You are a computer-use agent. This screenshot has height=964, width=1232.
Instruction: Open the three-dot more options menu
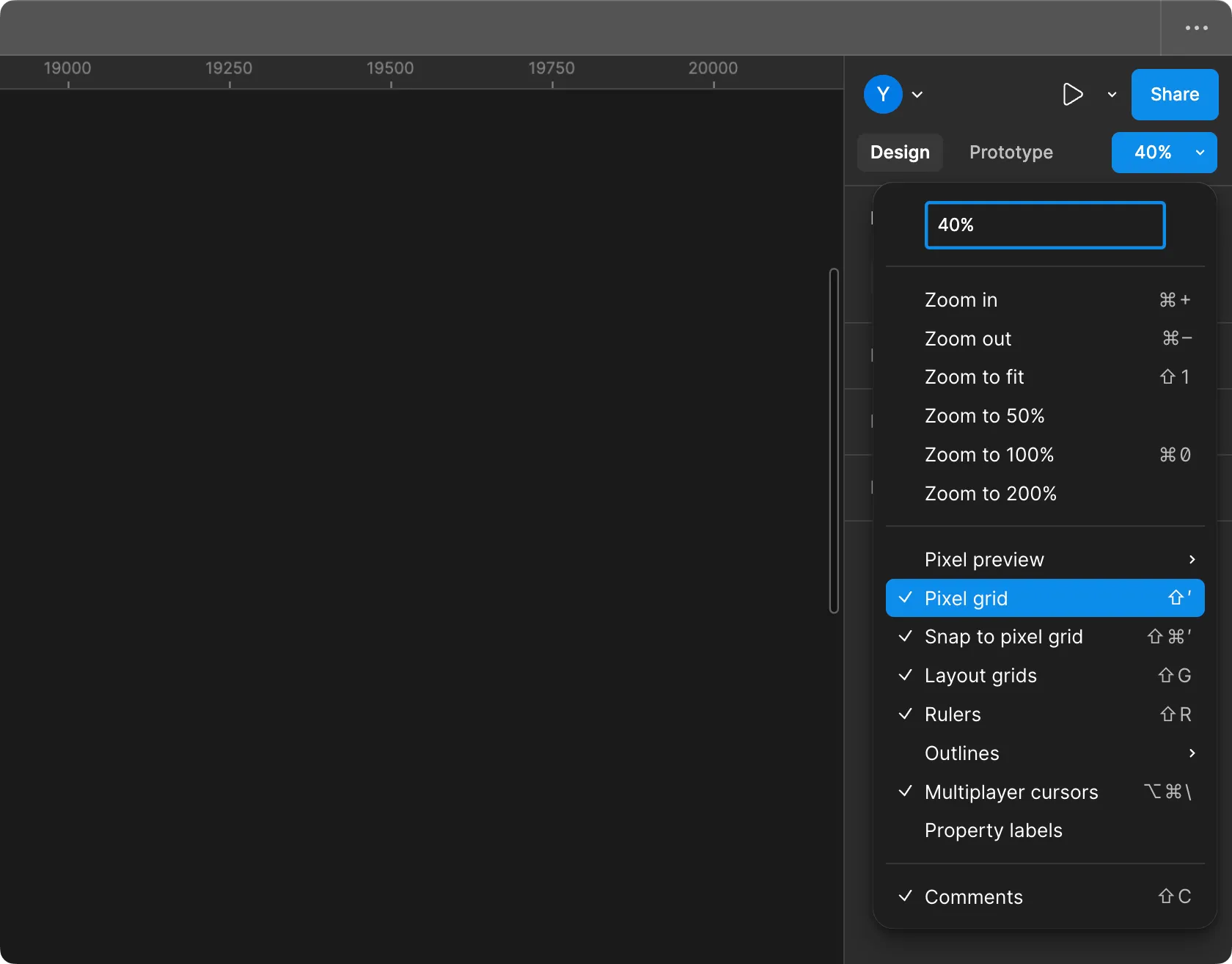1196,28
